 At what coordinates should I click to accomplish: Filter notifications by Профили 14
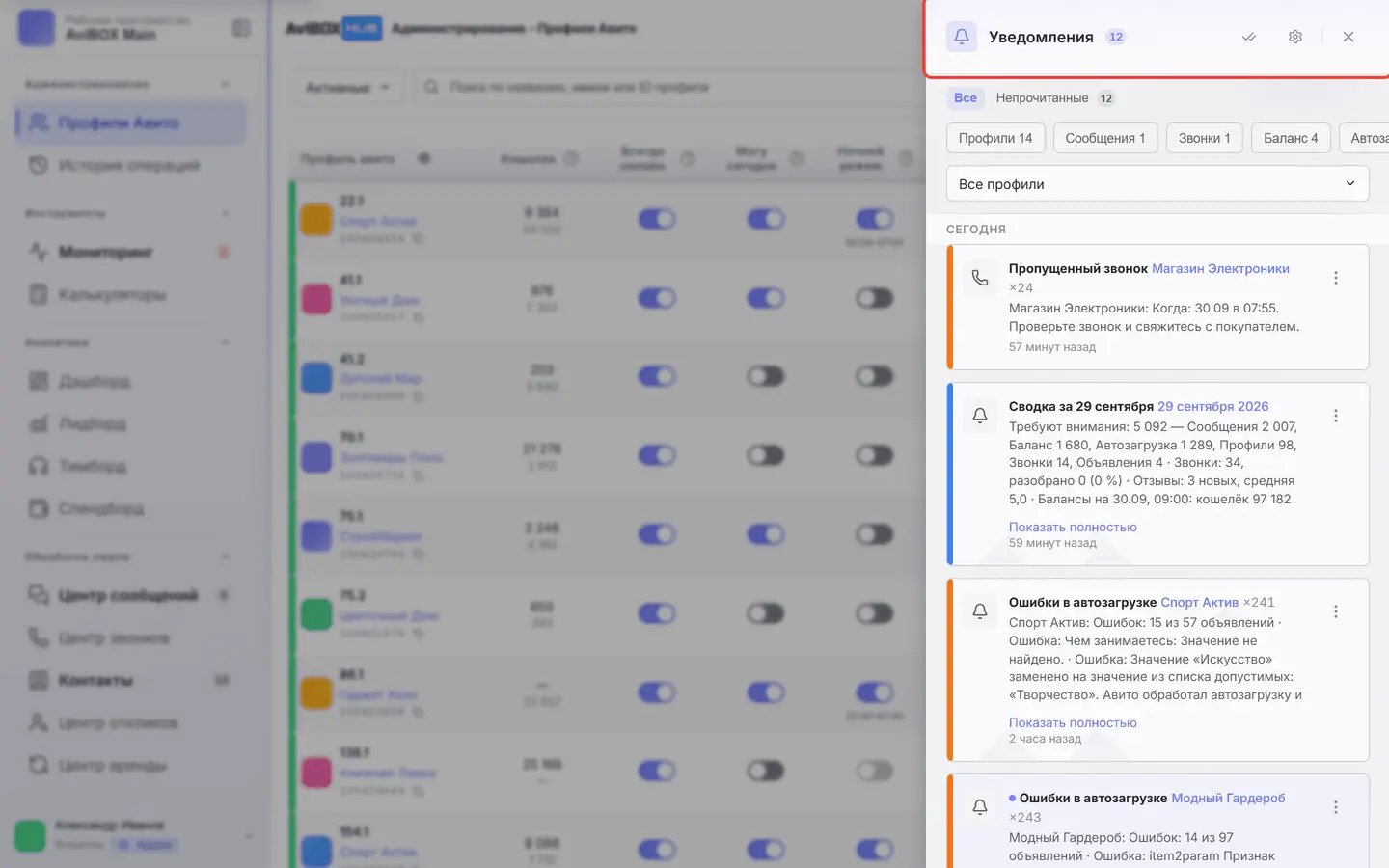point(995,138)
